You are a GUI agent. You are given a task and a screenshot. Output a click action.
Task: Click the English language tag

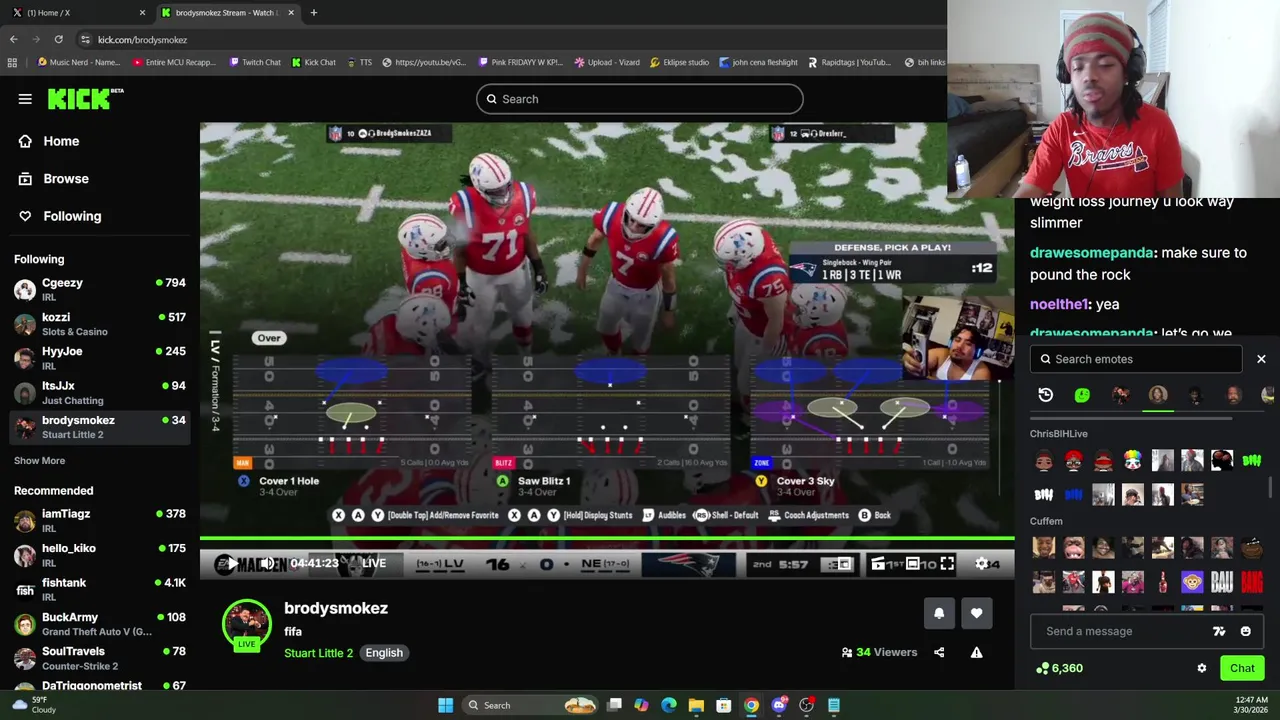[x=384, y=652]
